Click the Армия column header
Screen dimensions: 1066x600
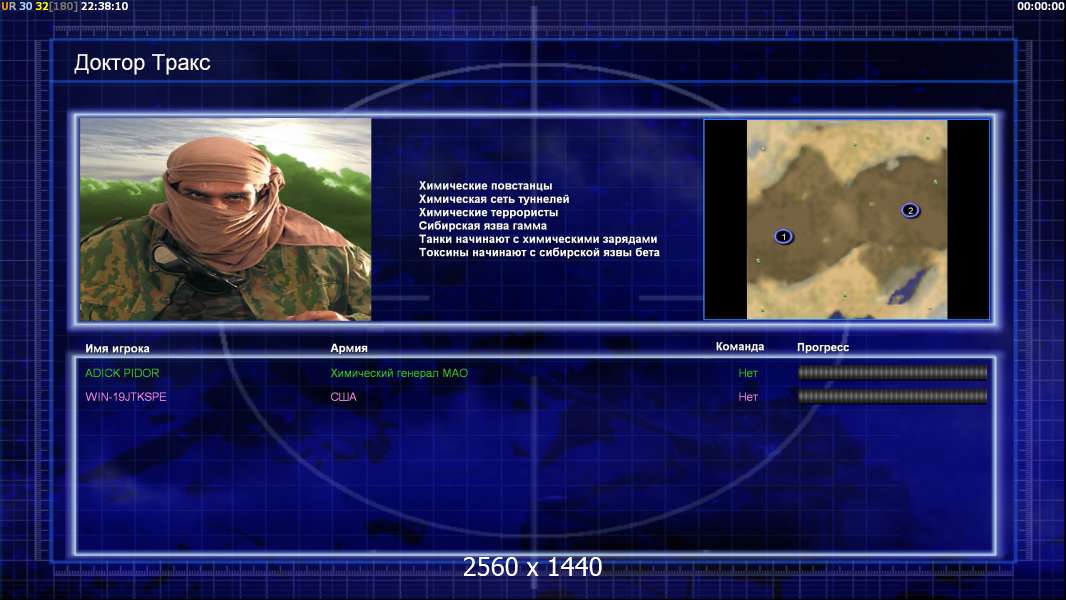click(349, 348)
